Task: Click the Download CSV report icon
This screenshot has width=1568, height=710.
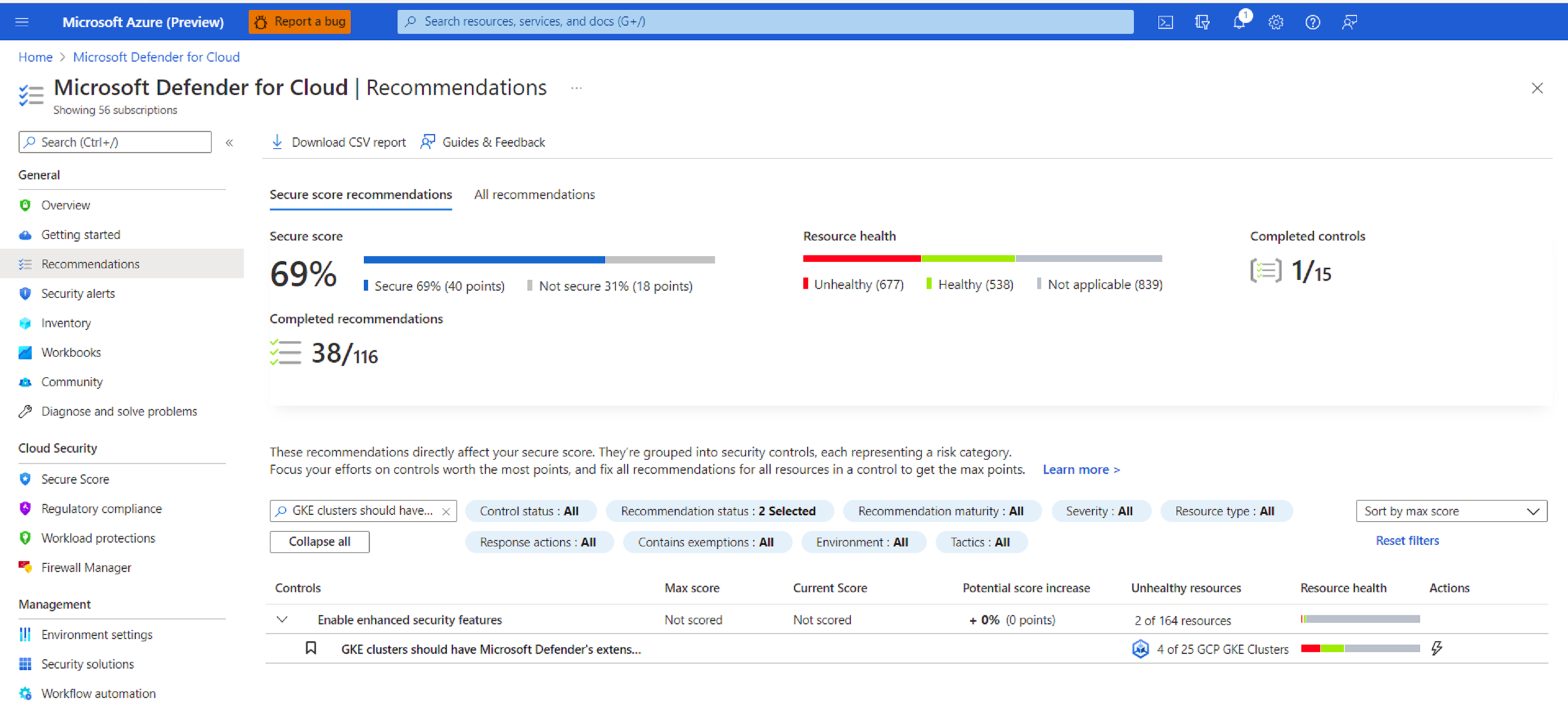Action: click(277, 142)
